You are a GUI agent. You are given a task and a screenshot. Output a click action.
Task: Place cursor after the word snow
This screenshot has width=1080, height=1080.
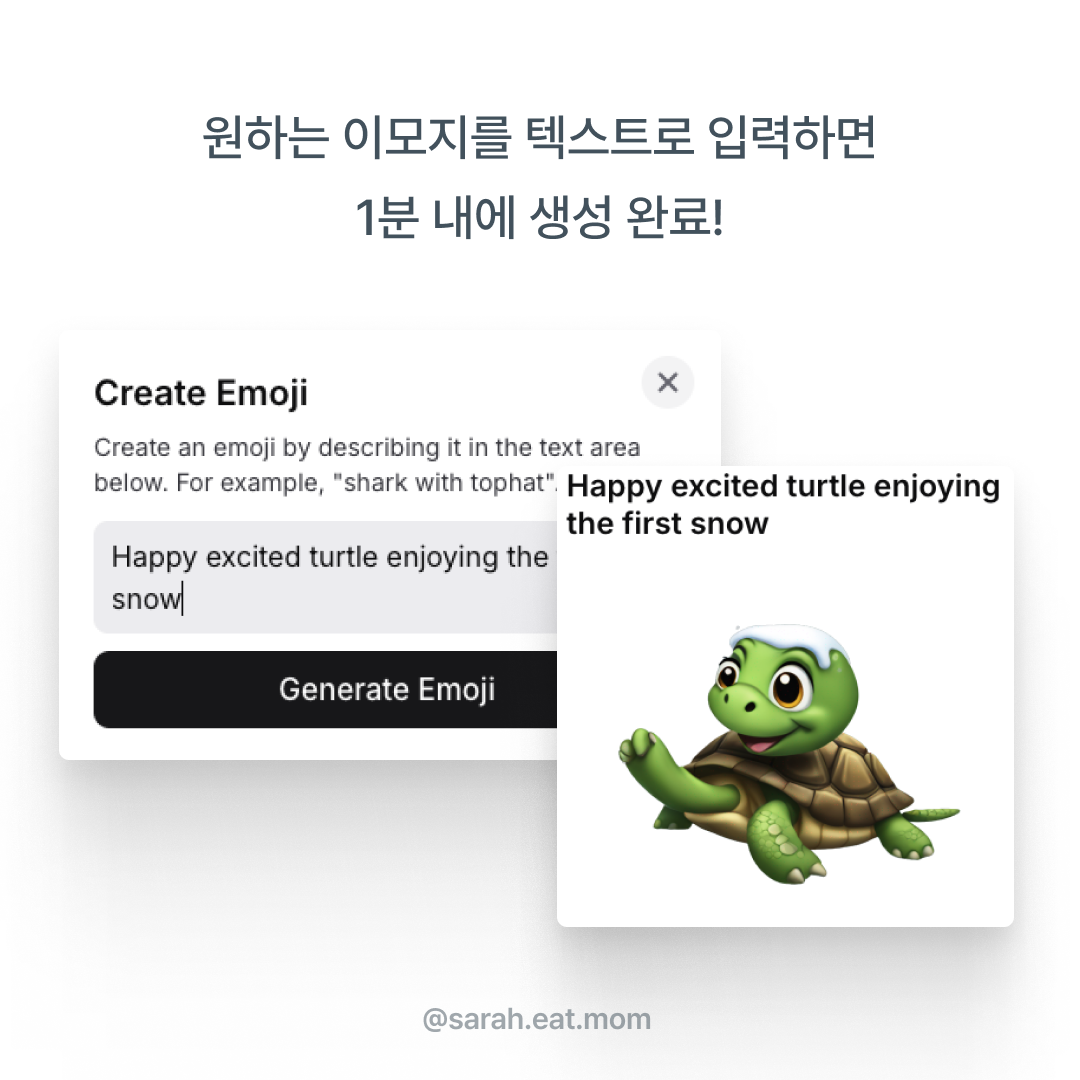[183, 599]
